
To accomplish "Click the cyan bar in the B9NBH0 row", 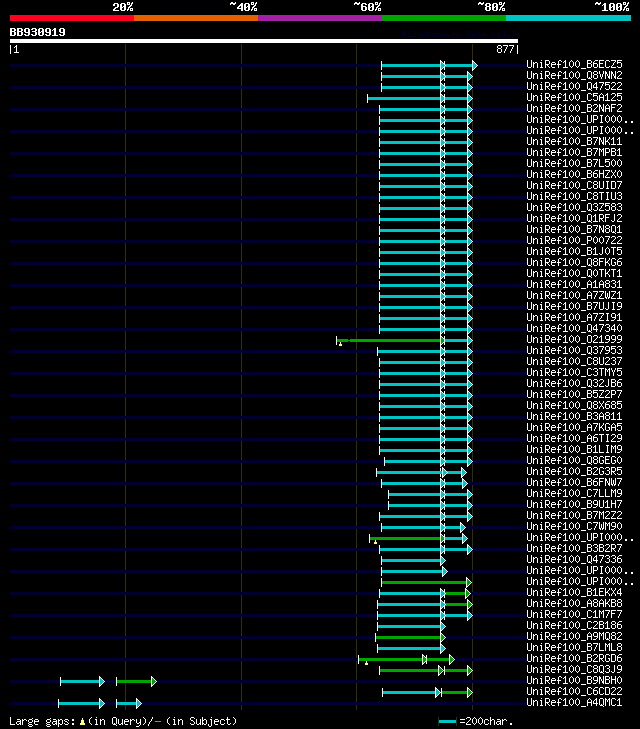I will pyautogui.click(x=82, y=682).
